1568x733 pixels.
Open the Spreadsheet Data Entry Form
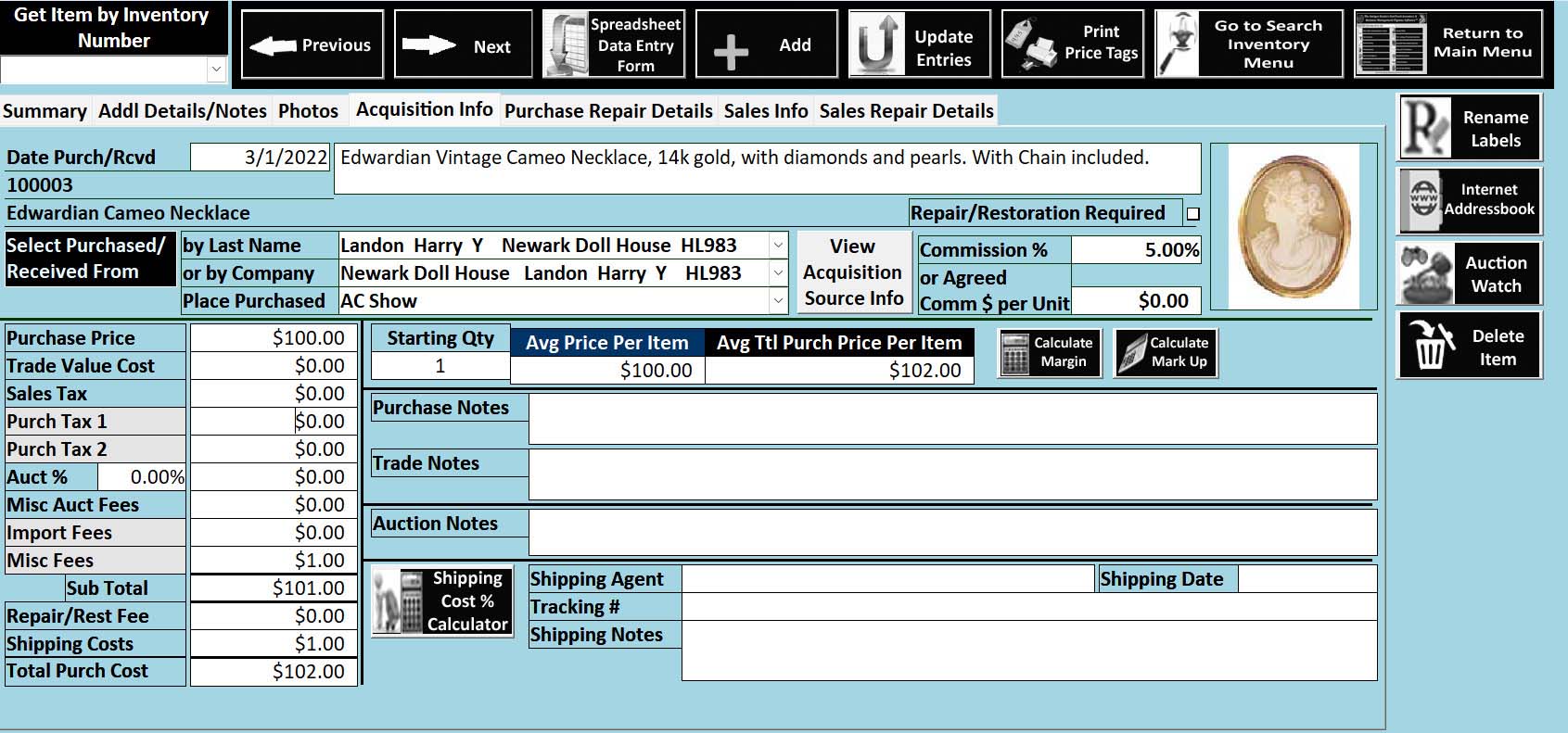(613, 44)
